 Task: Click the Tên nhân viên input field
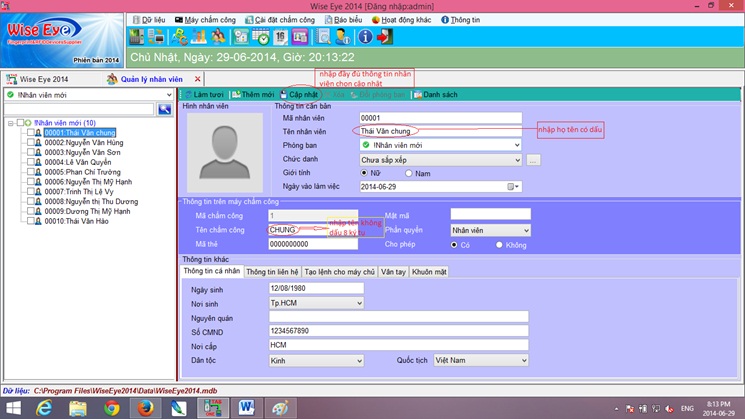(x=440, y=131)
